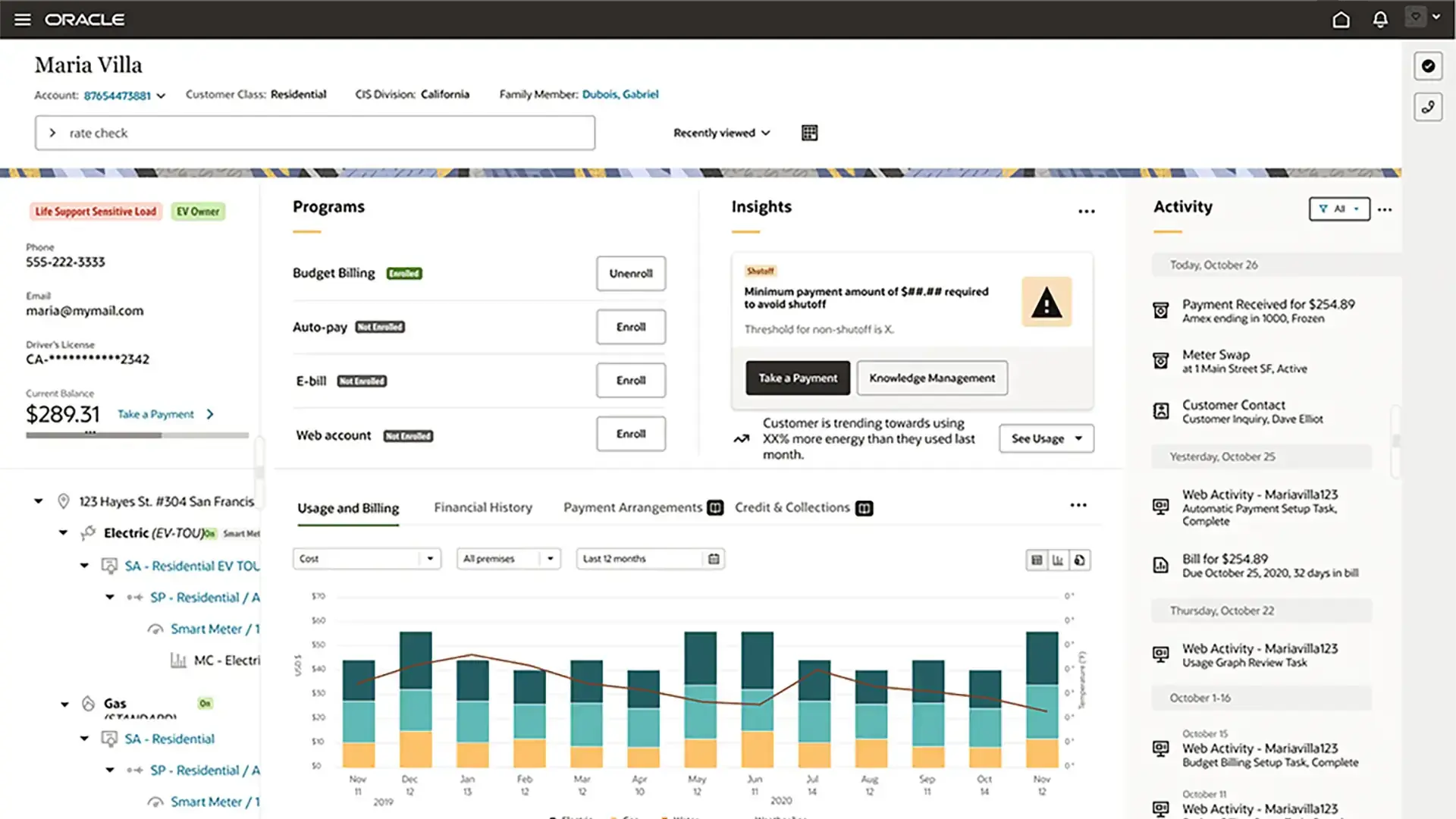Unenroll from Budget Billing

tap(630, 274)
